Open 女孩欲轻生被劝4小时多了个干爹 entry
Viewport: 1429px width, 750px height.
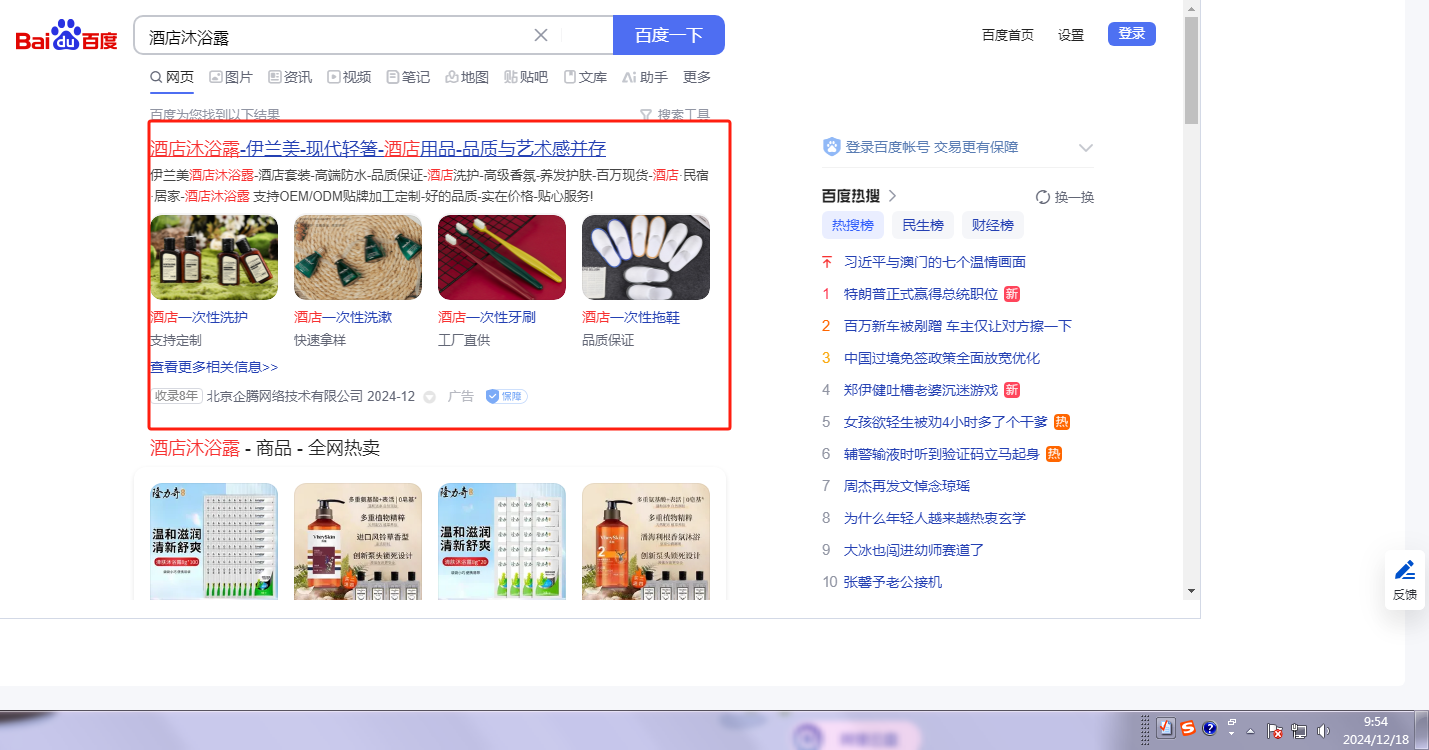click(x=946, y=422)
